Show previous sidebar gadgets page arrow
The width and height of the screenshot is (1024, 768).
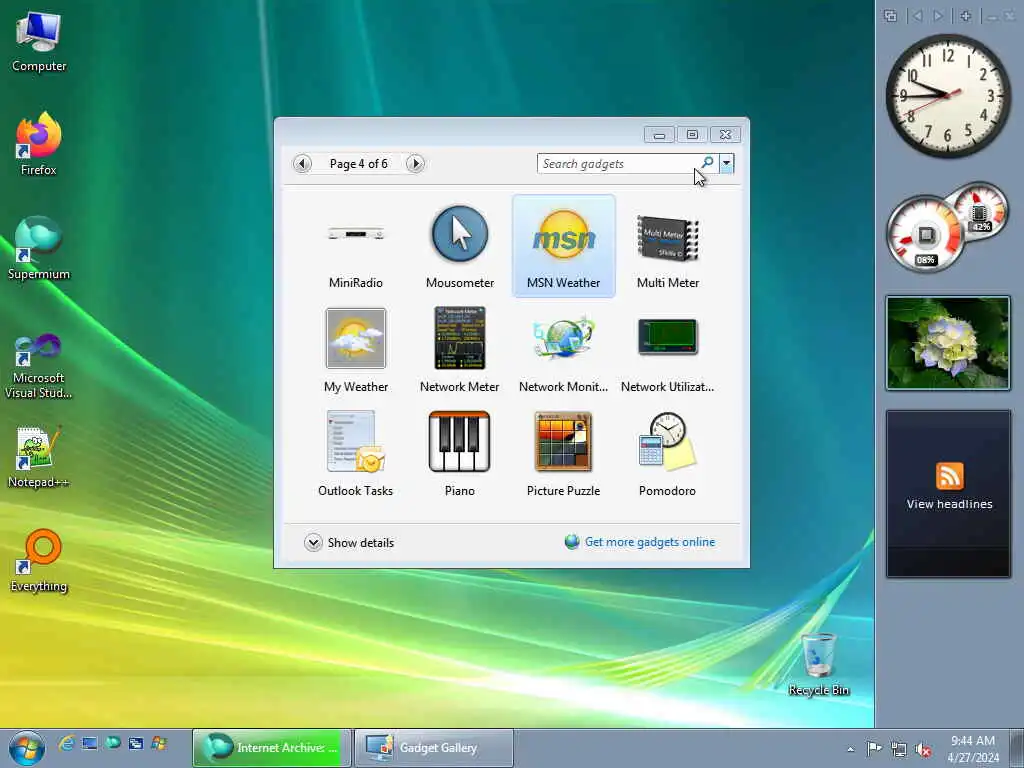point(918,16)
